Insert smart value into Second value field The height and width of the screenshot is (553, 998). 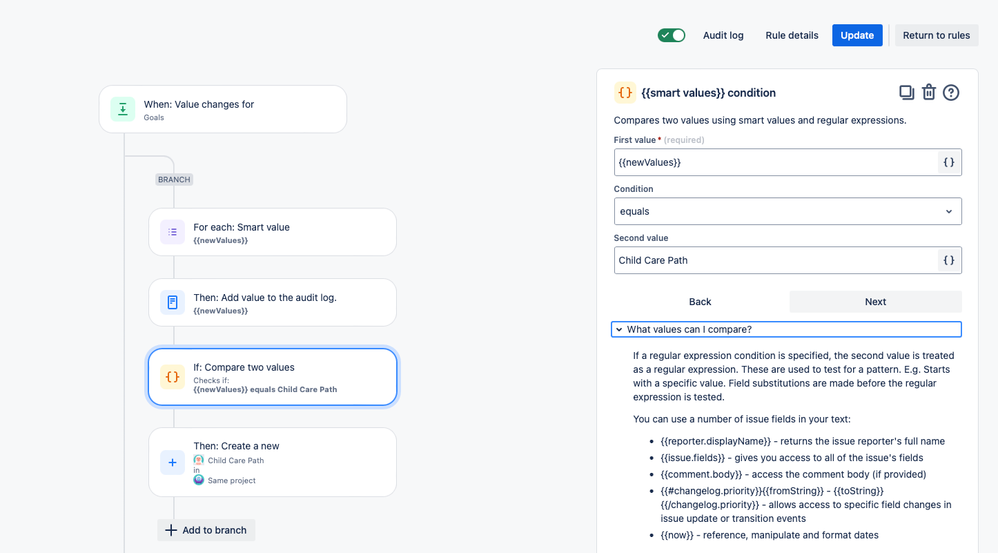click(948, 260)
